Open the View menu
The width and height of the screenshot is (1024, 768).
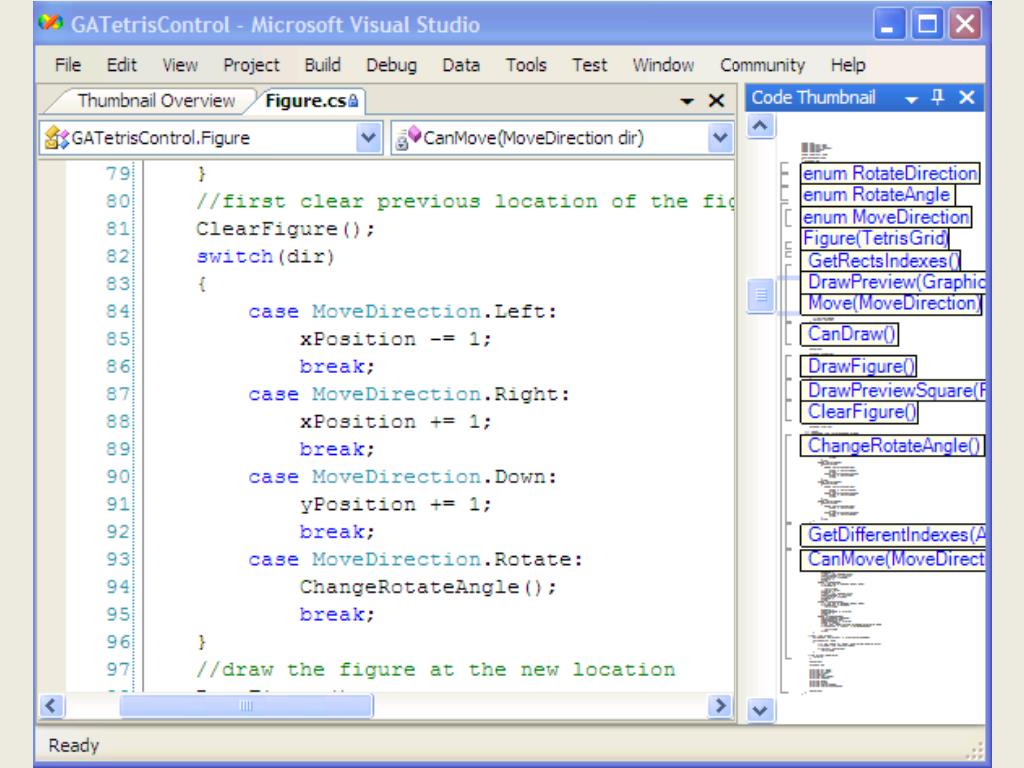click(180, 65)
